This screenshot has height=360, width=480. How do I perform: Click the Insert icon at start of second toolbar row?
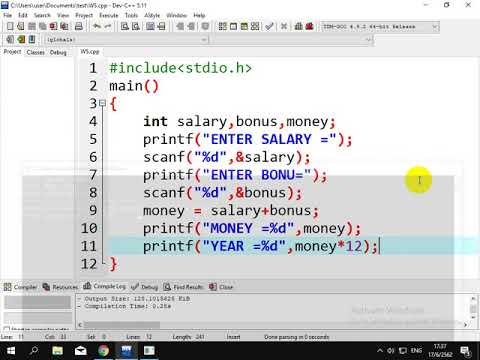(10, 39)
